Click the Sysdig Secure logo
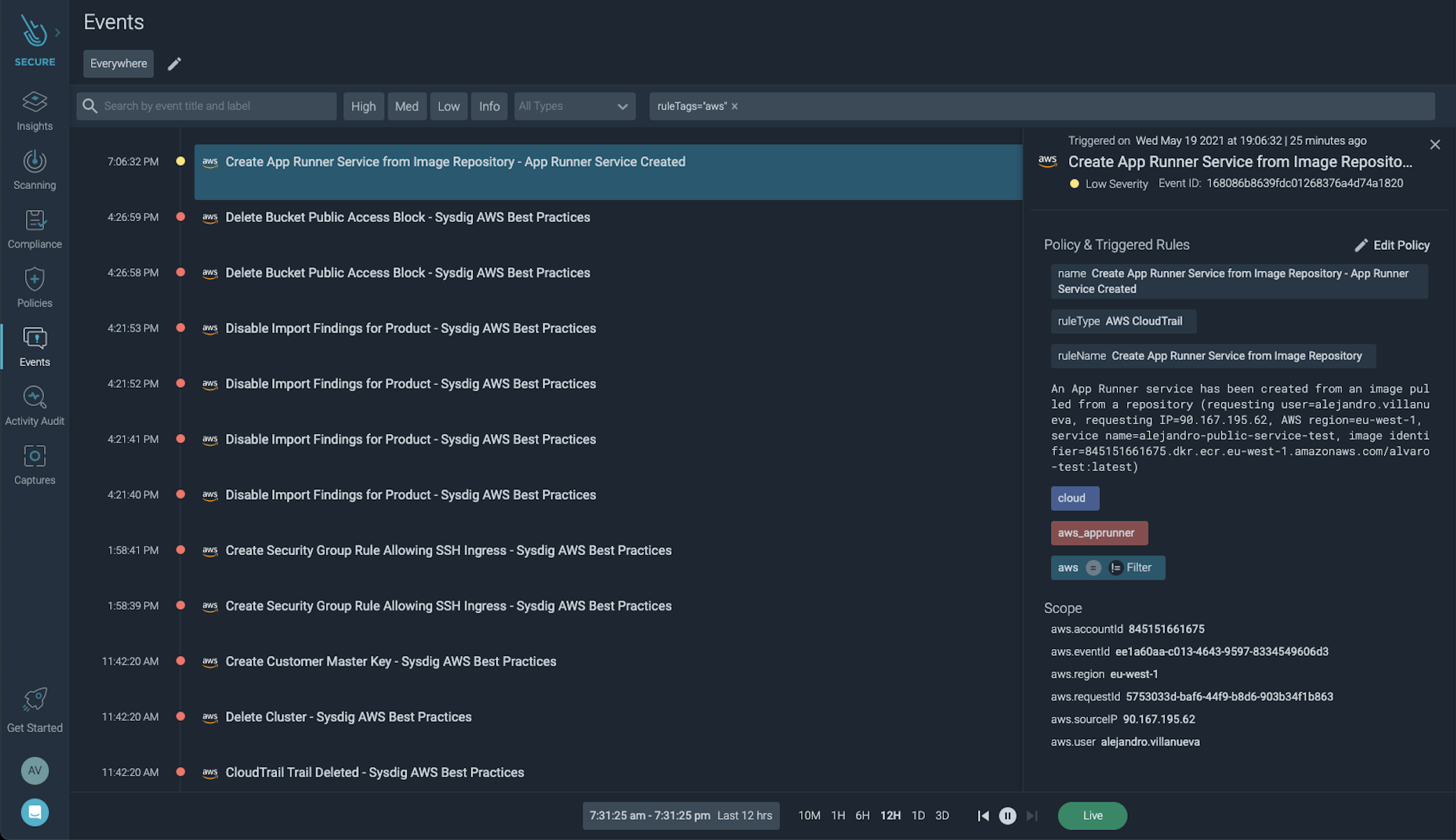The height and width of the screenshot is (840, 1456). coord(33,31)
